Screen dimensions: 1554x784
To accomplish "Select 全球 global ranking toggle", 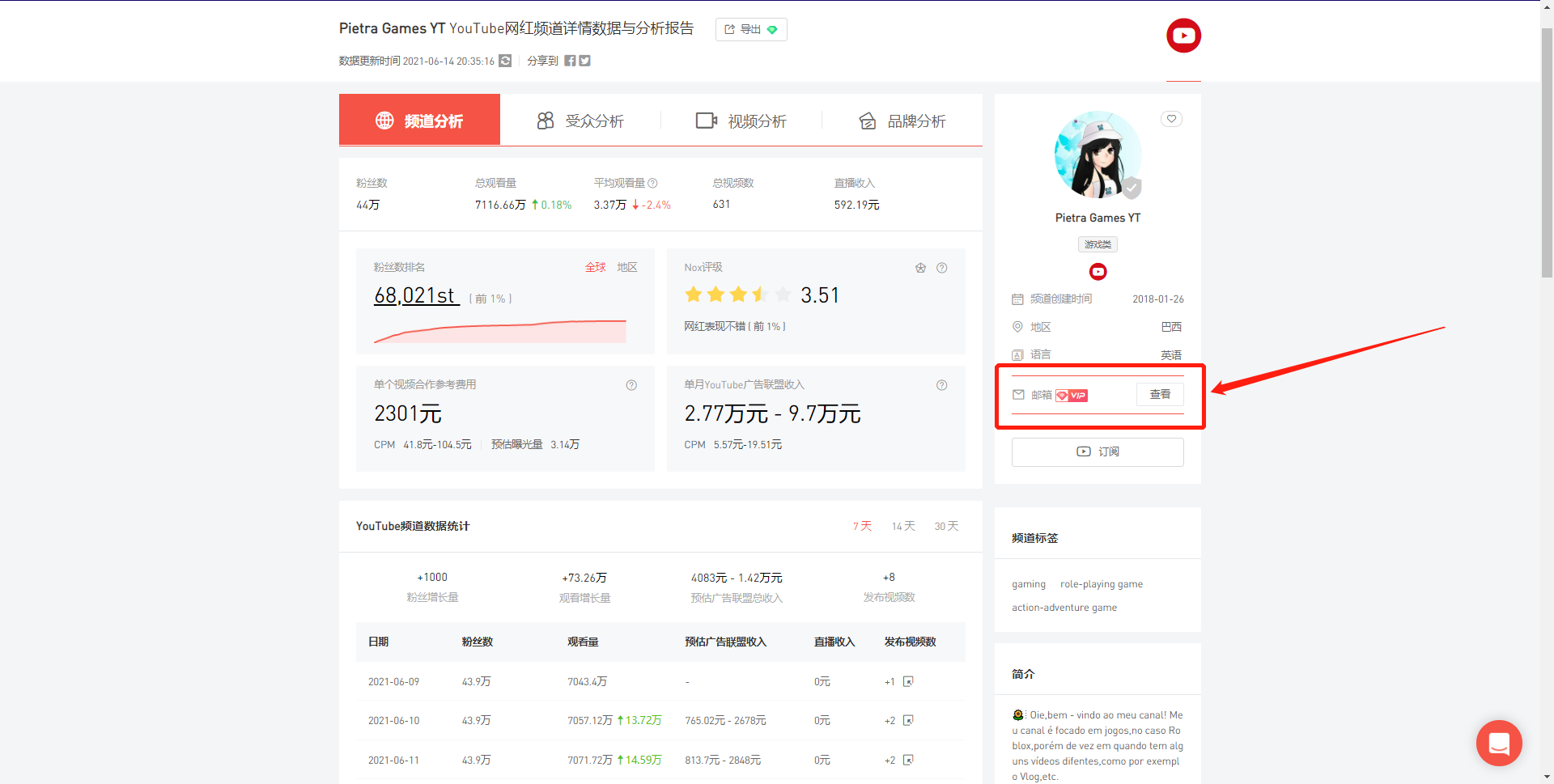I will [x=596, y=267].
